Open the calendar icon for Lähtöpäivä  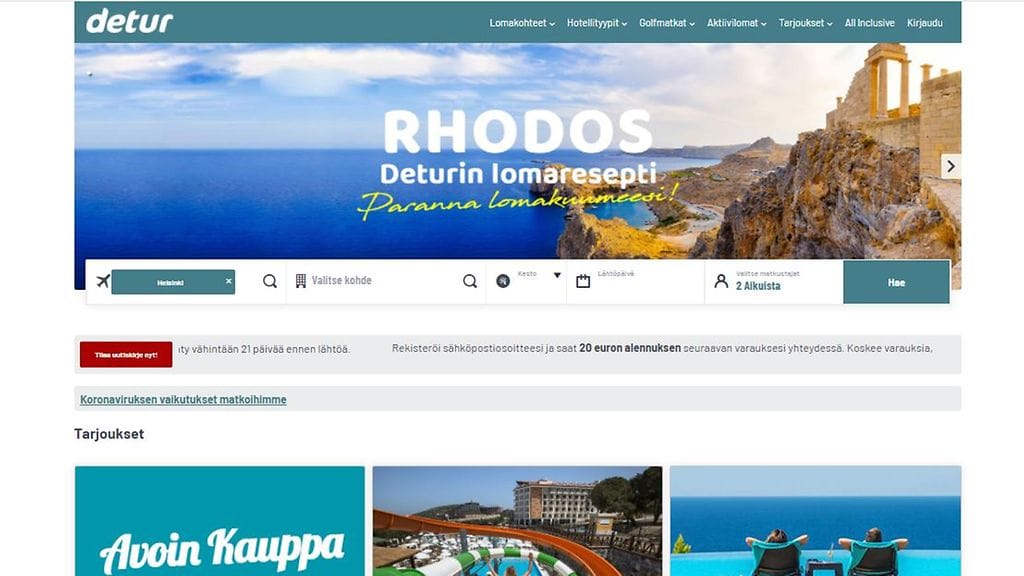tap(583, 281)
